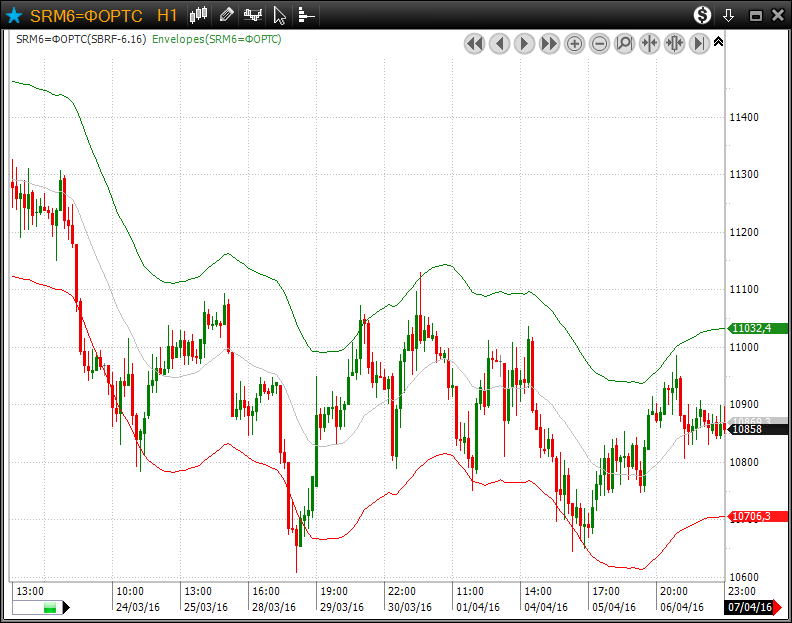The height and width of the screenshot is (623, 792).
Task: Select the pencil drawing tool
Action: [x=227, y=15]
